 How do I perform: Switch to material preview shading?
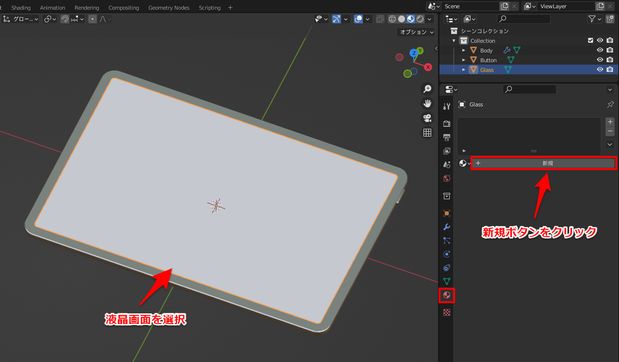coord(411,19)
